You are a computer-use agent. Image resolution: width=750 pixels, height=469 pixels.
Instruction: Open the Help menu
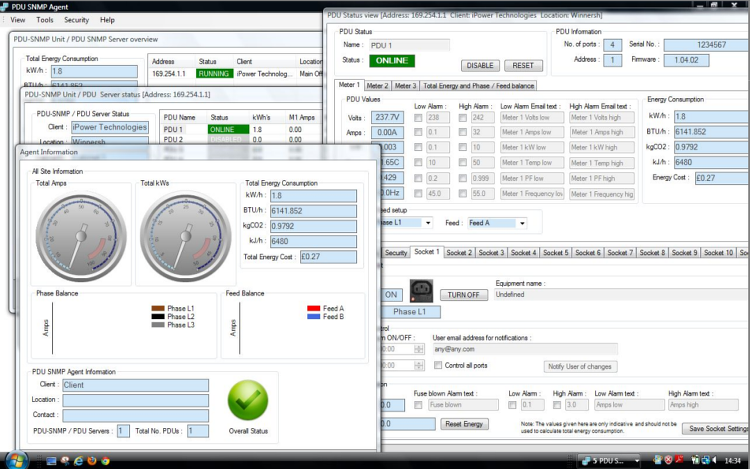107,20
